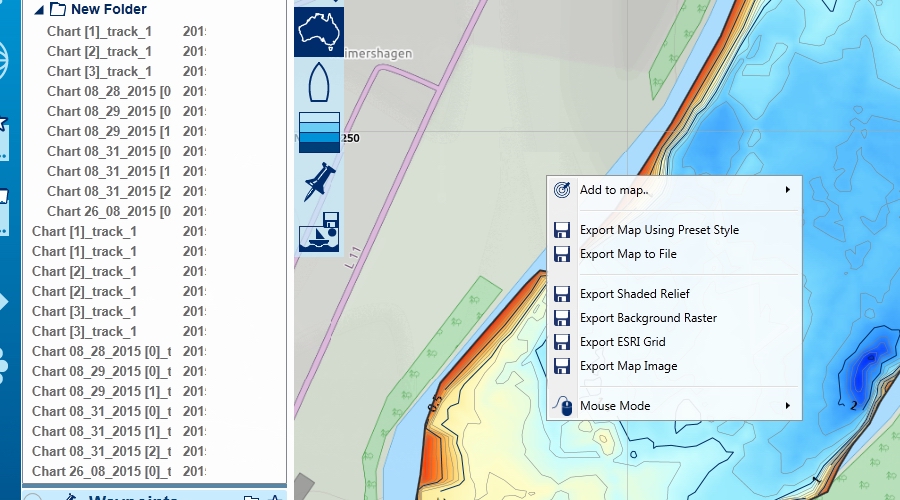The height and width of the screenshot is (500, 900).
Task: Click the pushpin waypoint tool icon
Action: (319, 183)
